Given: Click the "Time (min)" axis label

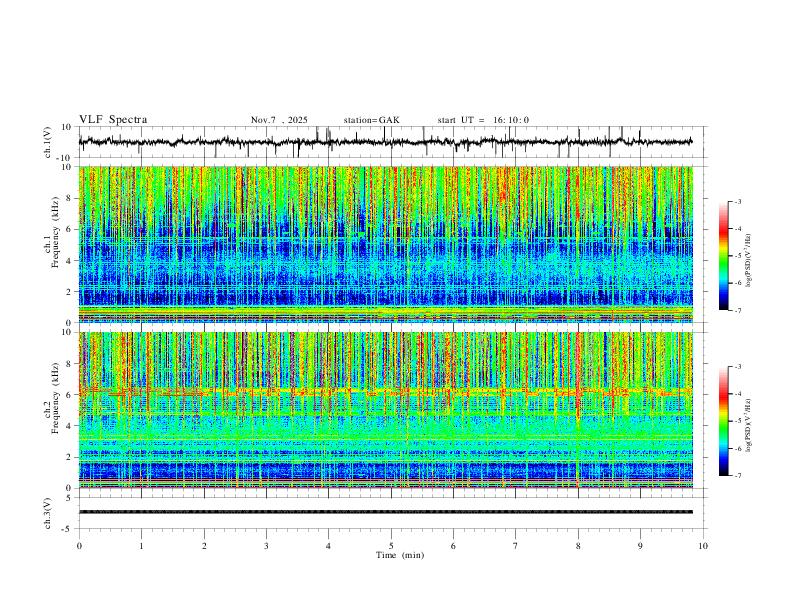Looking at the screenshot, I should [x=400, y=555].
